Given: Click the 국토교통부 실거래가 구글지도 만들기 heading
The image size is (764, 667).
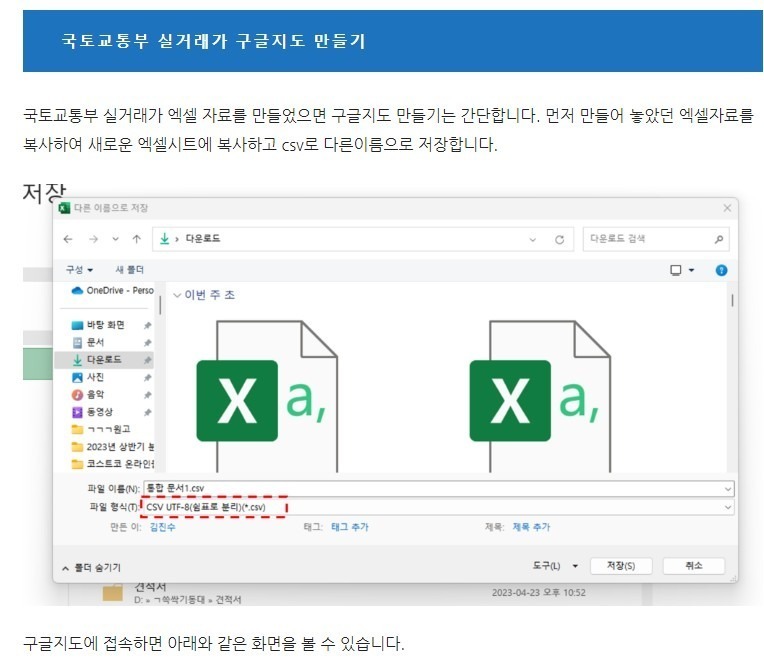Looking at the screenshot, I should (x=213, y=41).
